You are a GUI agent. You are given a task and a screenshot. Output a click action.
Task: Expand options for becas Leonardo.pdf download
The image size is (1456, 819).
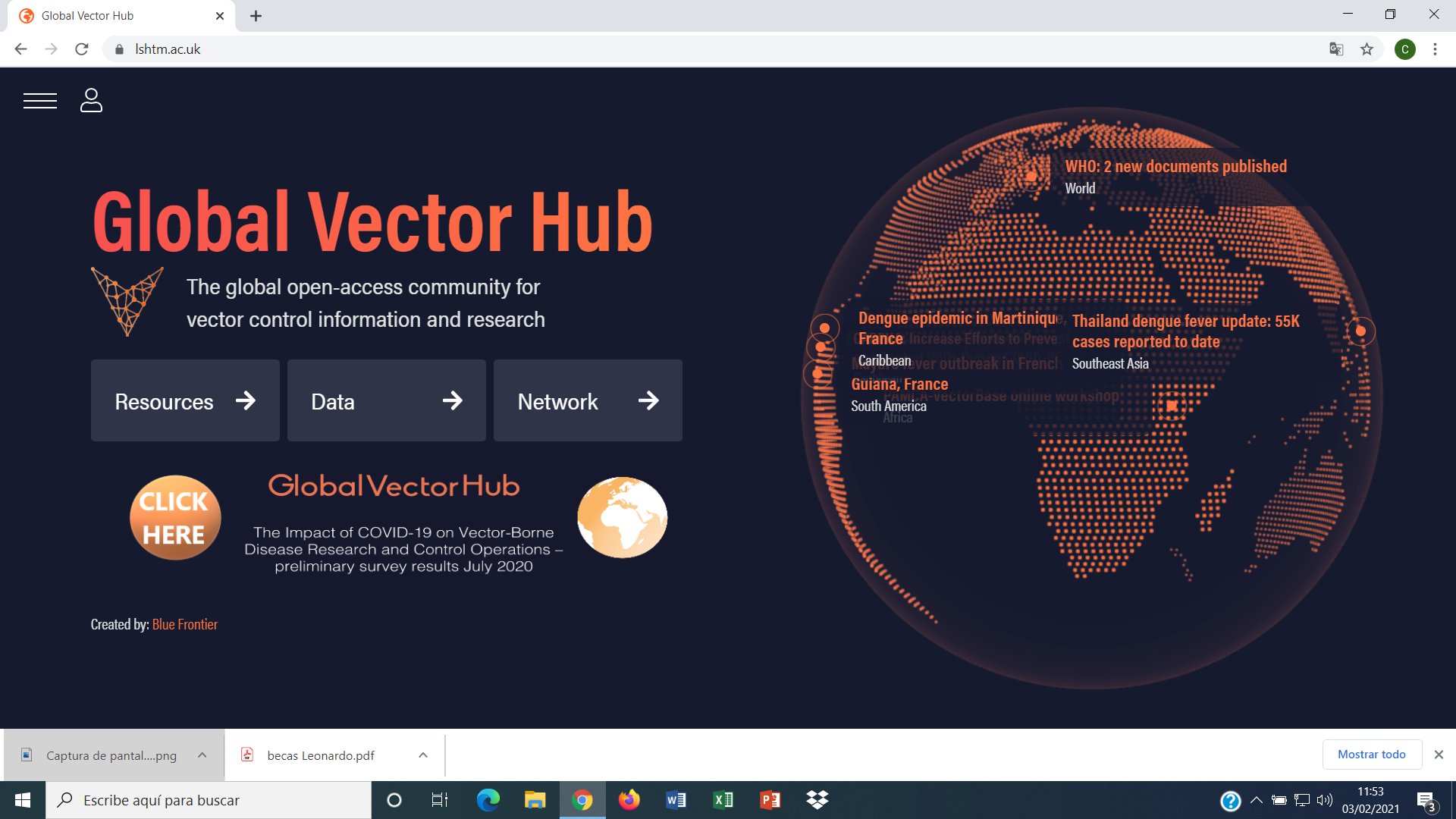pos(423,755)
